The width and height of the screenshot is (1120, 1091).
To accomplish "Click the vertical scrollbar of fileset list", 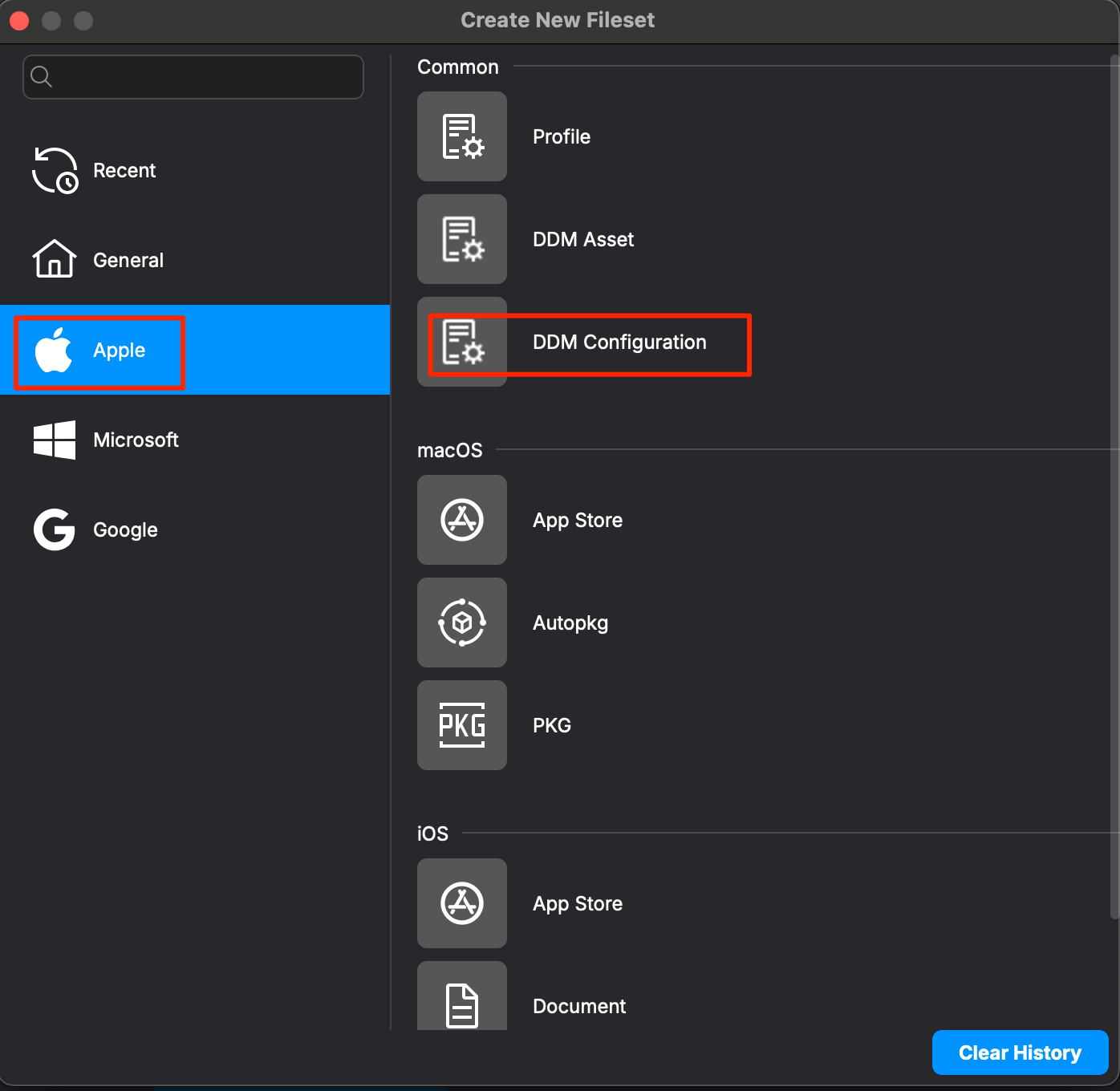I will pos(1114,487).
